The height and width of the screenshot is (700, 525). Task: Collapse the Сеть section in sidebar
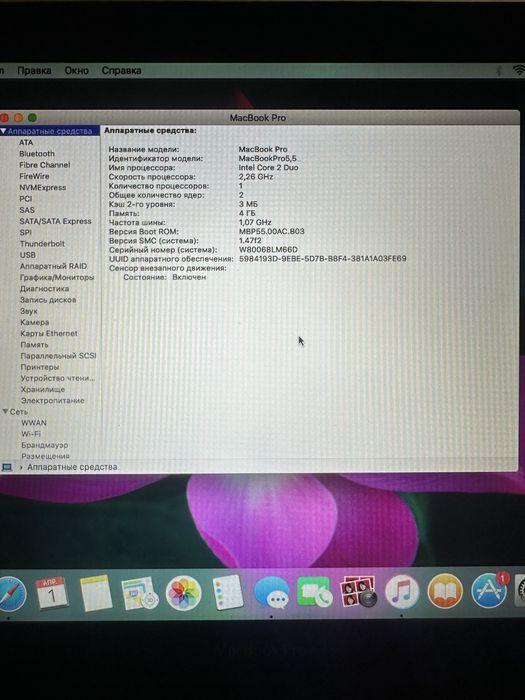[x=5, y=411]
